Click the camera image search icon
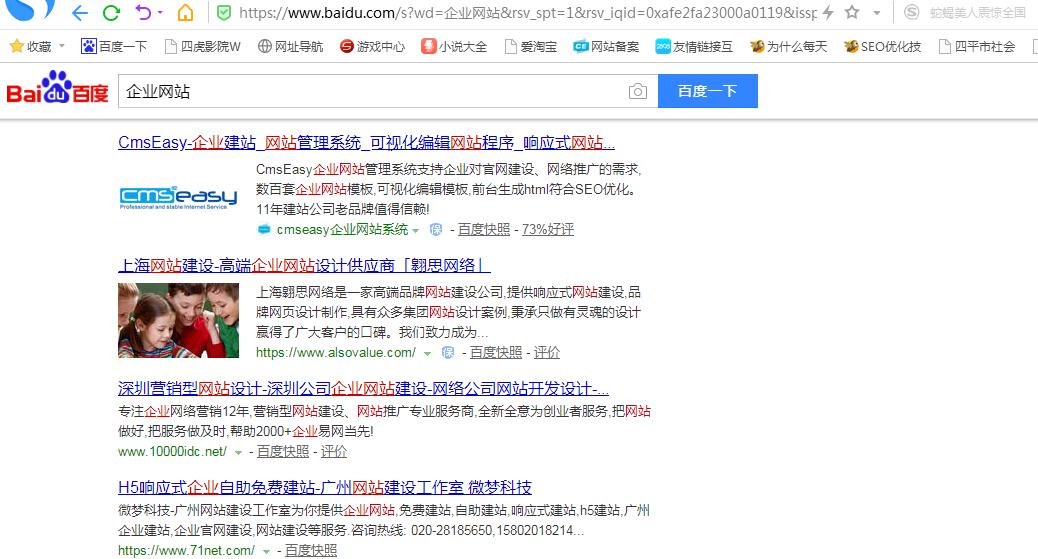This screenshot has width=1038, height=559. [637, 92]
